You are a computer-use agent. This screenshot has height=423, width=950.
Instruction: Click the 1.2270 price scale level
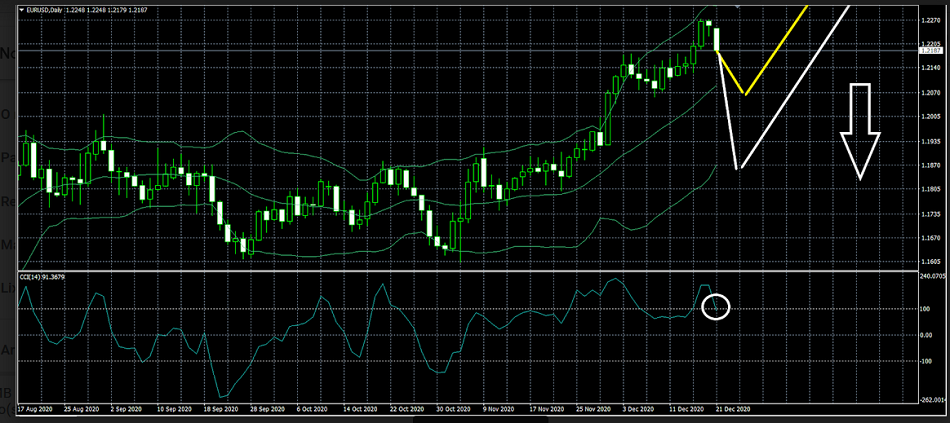coord(929,18)
